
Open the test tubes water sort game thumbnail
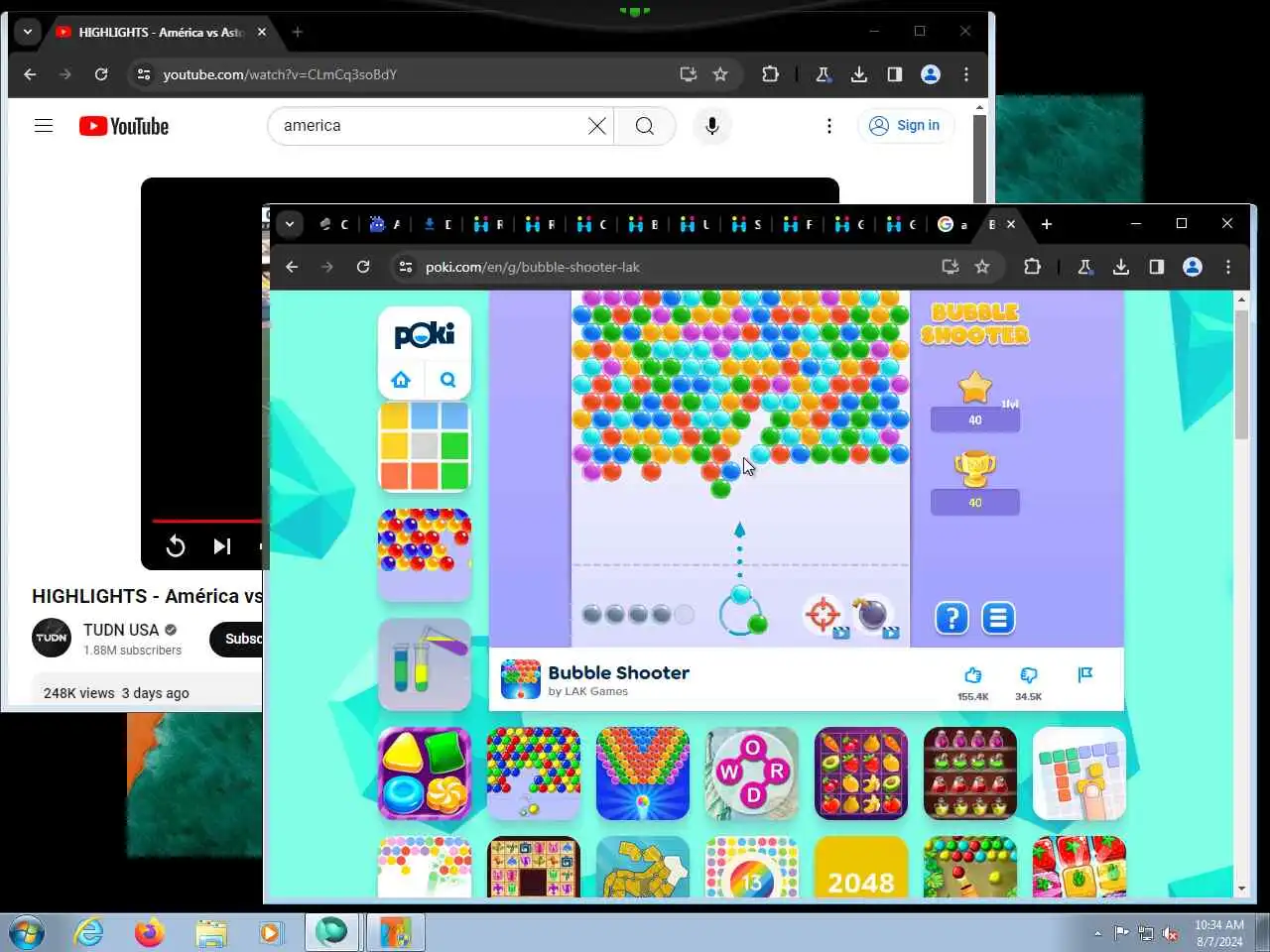pos(425,664)
